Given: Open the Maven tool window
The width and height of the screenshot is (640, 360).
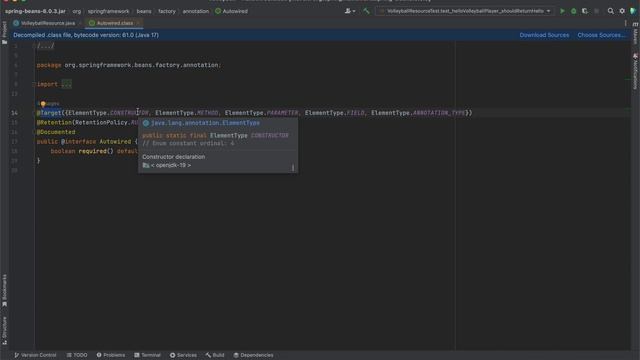Looking at the screenshot, I should click(x=635, y=33).
